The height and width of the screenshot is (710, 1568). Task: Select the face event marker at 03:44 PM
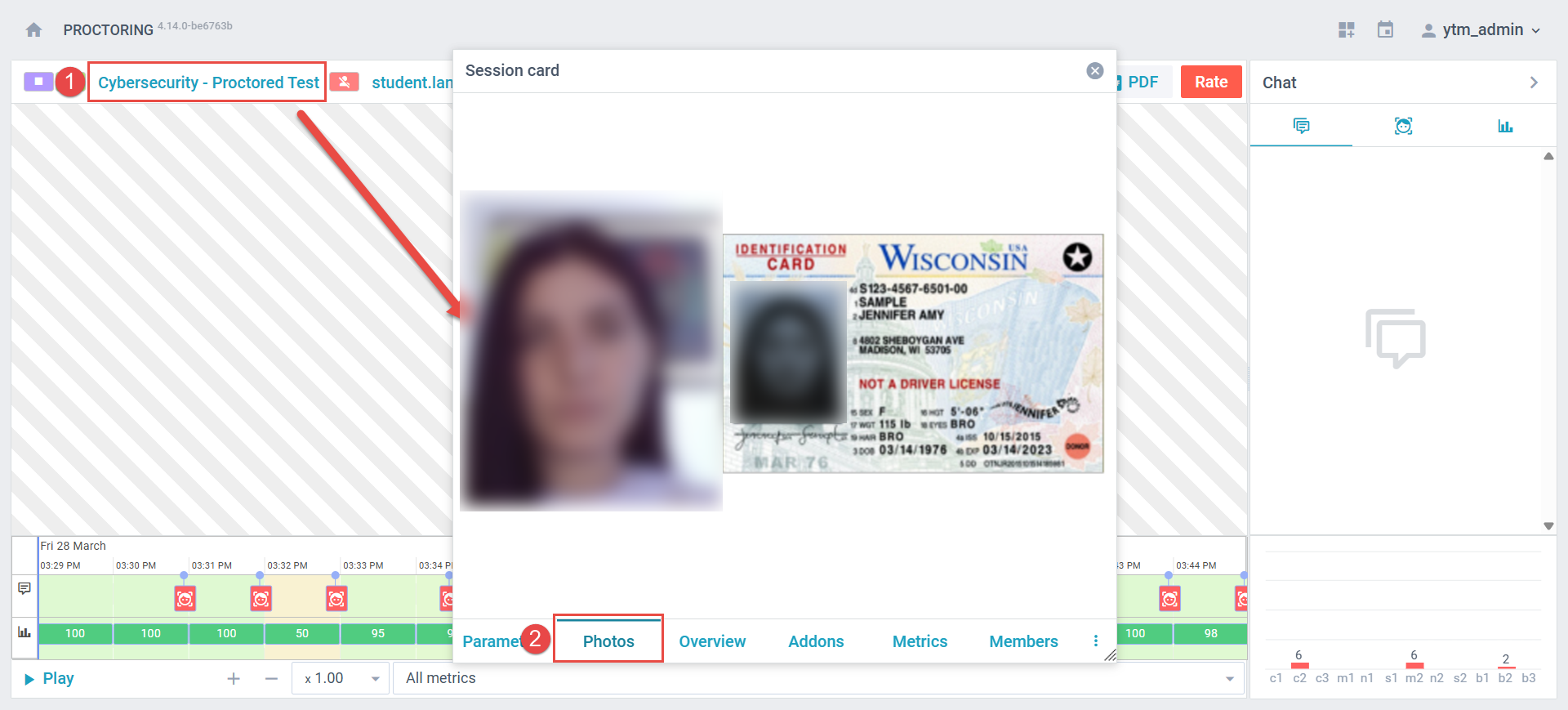click(x=1169, y=599)
